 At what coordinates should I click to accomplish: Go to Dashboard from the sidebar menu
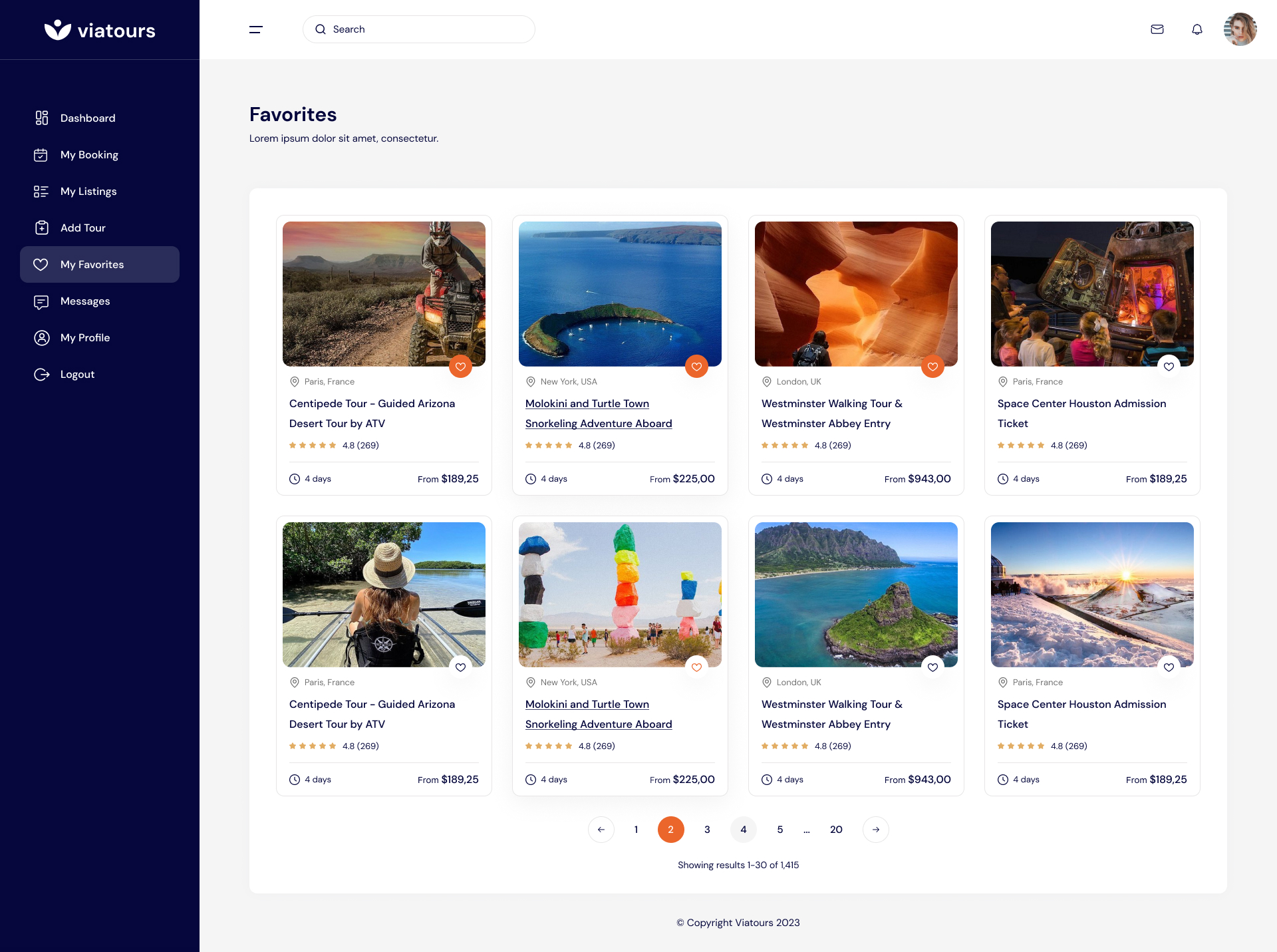coord(87,118)
